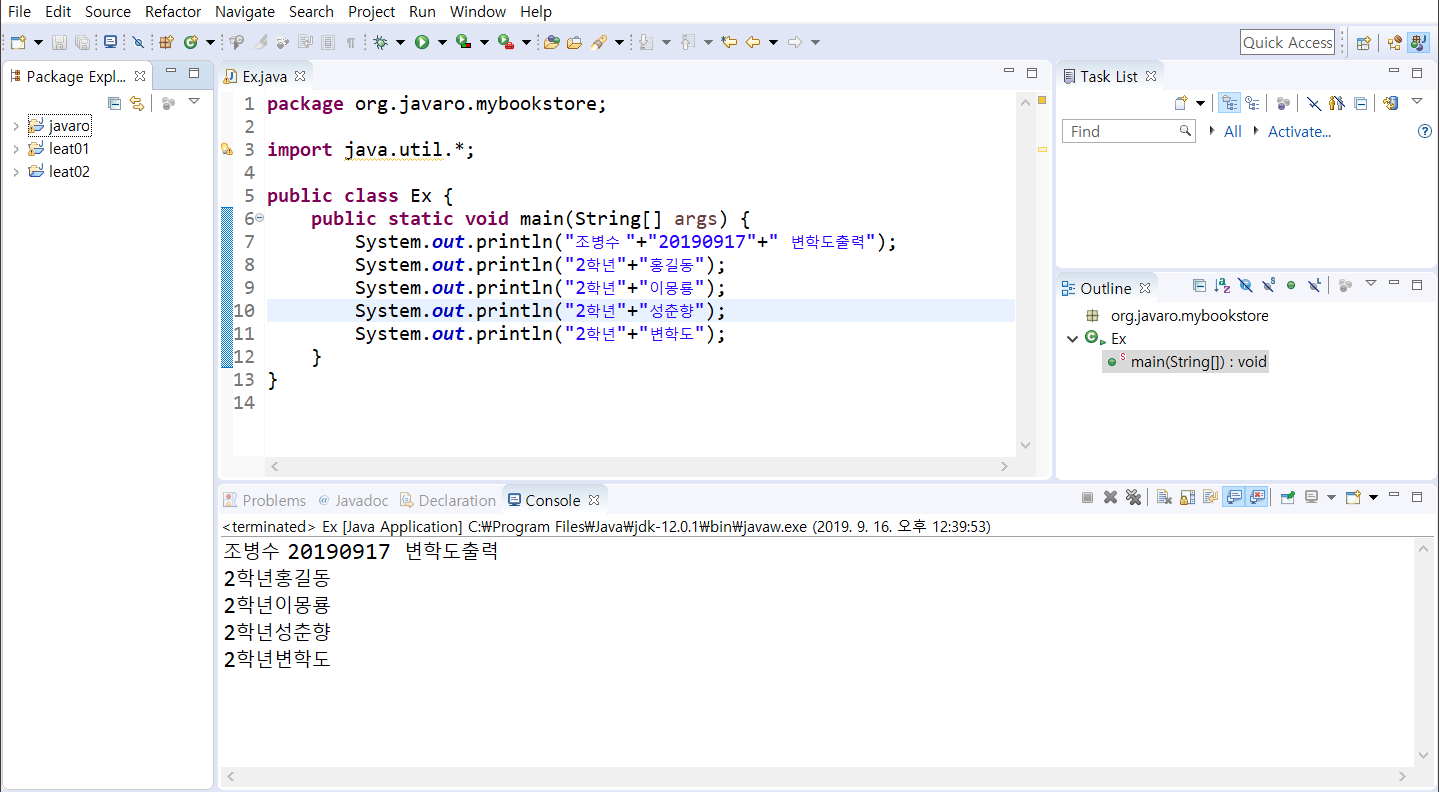Click the Save toolbar icon

pos(58,42)
